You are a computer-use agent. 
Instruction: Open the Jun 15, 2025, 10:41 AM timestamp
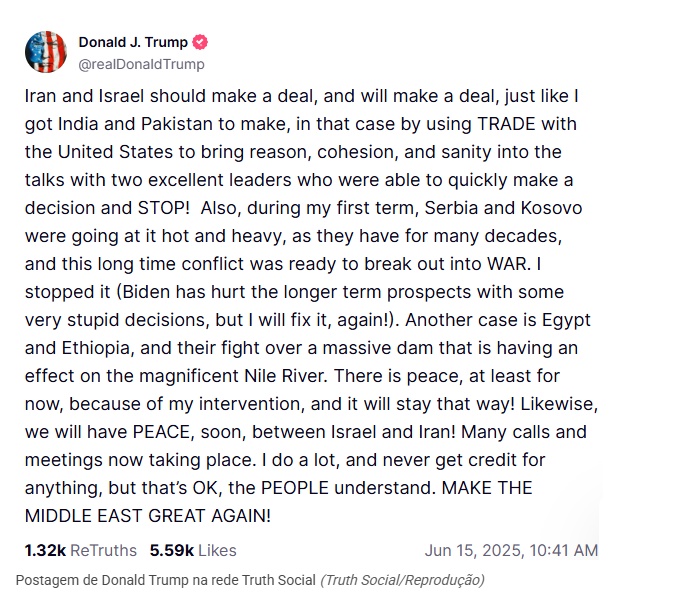pos(511,551)
